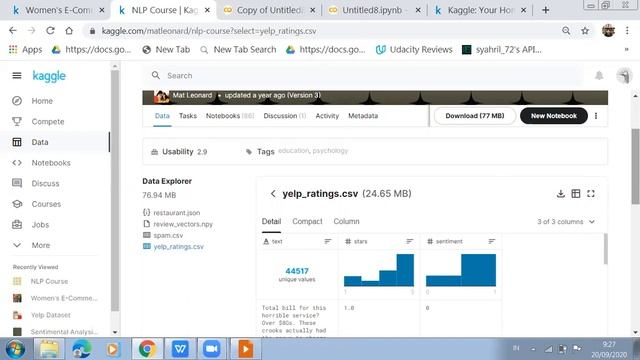
Task: Go back using the chevron beside yelp_ratings.csv
Action: click(273, 194)
